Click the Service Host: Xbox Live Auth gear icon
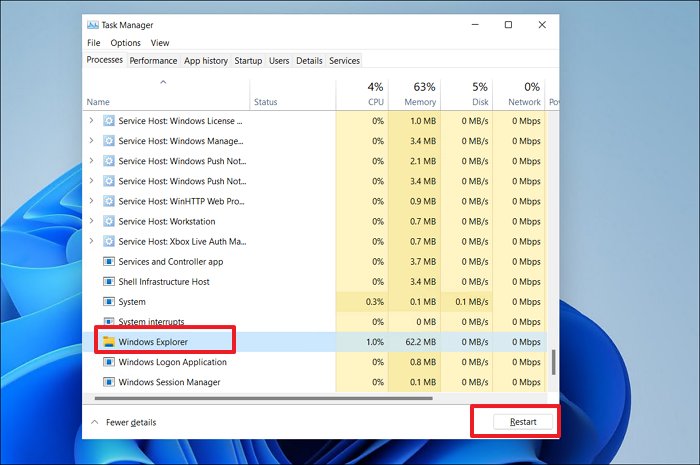Image resolution: width=700 pixels, height=465 pixels. [108, 241]
